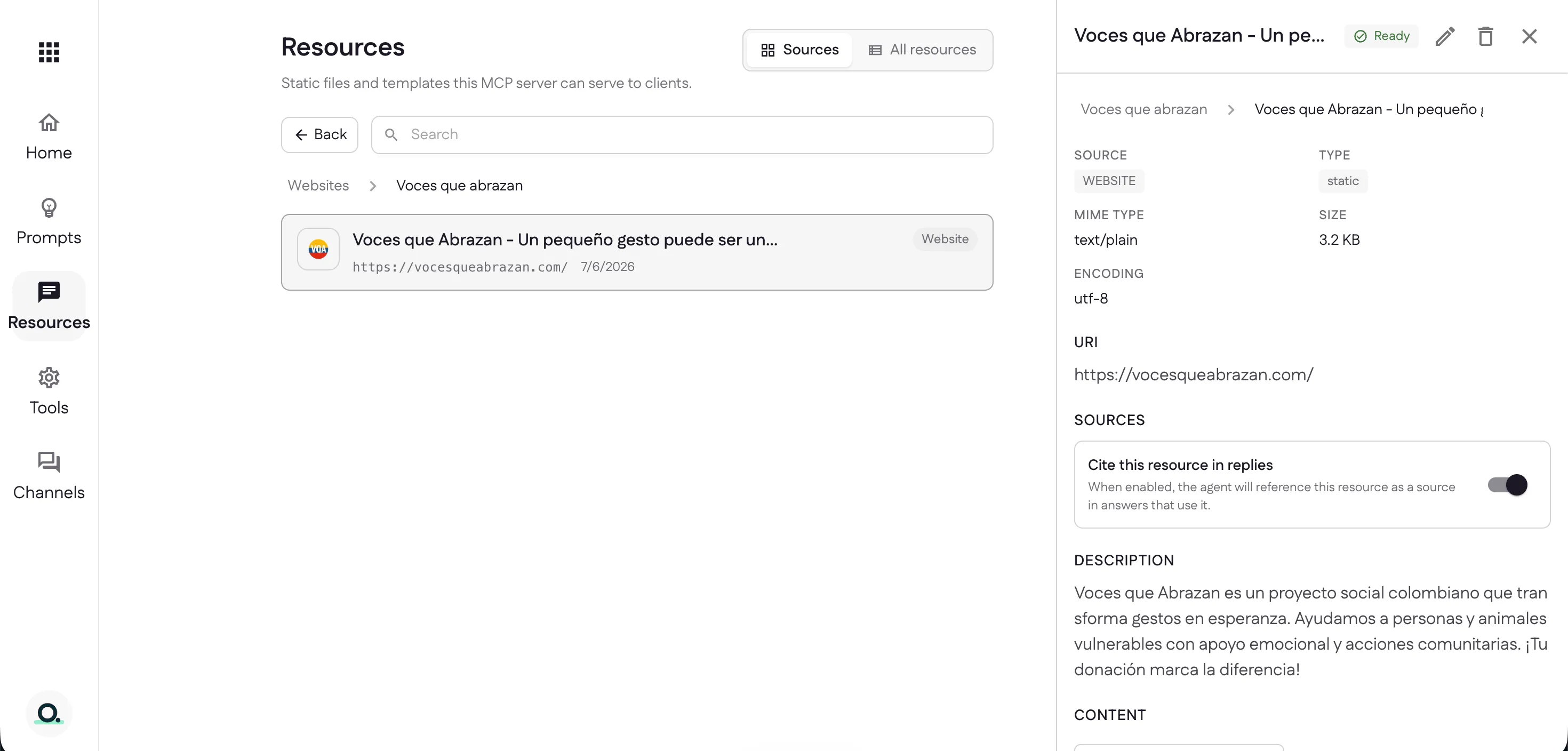This screenshot has width=1568, height=751.
Task: Click Voces que abrazan breadcrumb in detail panel
Action: point(1143,109)
